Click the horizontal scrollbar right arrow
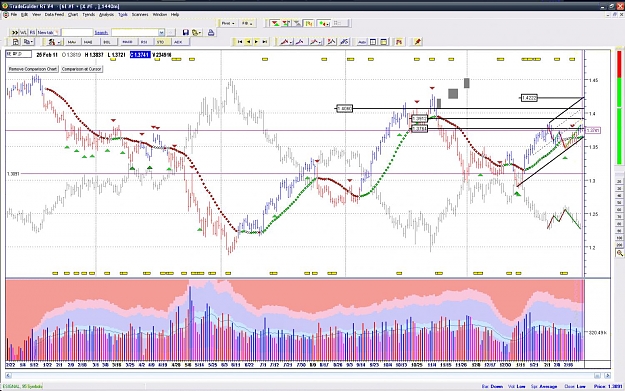625x391 pixels. (607, 375)
